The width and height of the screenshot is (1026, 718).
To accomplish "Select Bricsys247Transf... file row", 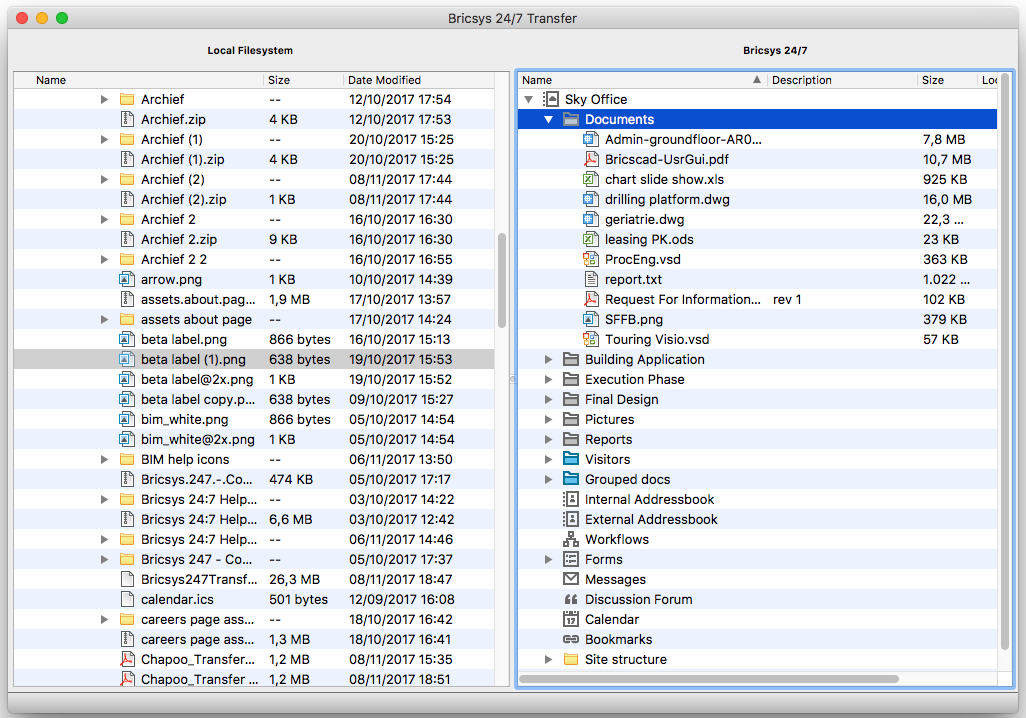I will pos(254,579).
